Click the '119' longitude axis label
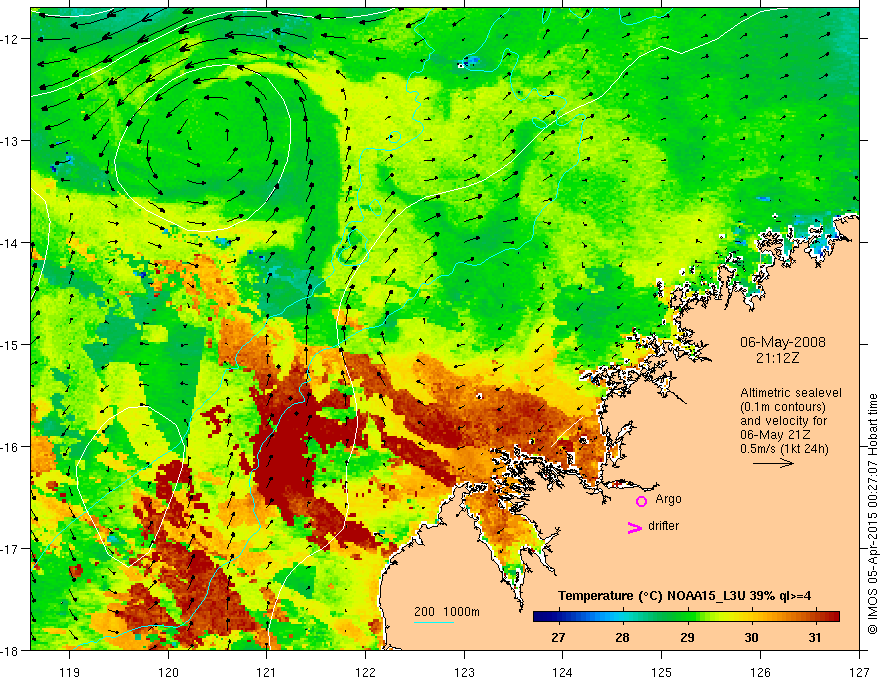 tap(70, 672)
